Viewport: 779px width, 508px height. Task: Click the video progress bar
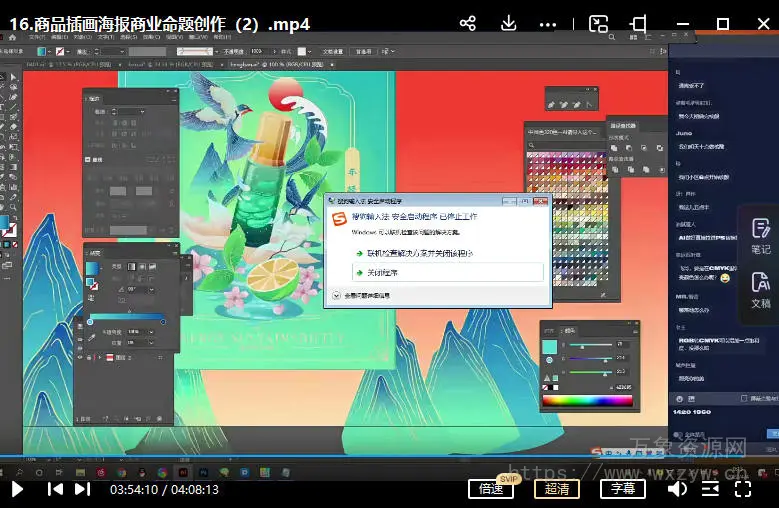pos(389,459)
